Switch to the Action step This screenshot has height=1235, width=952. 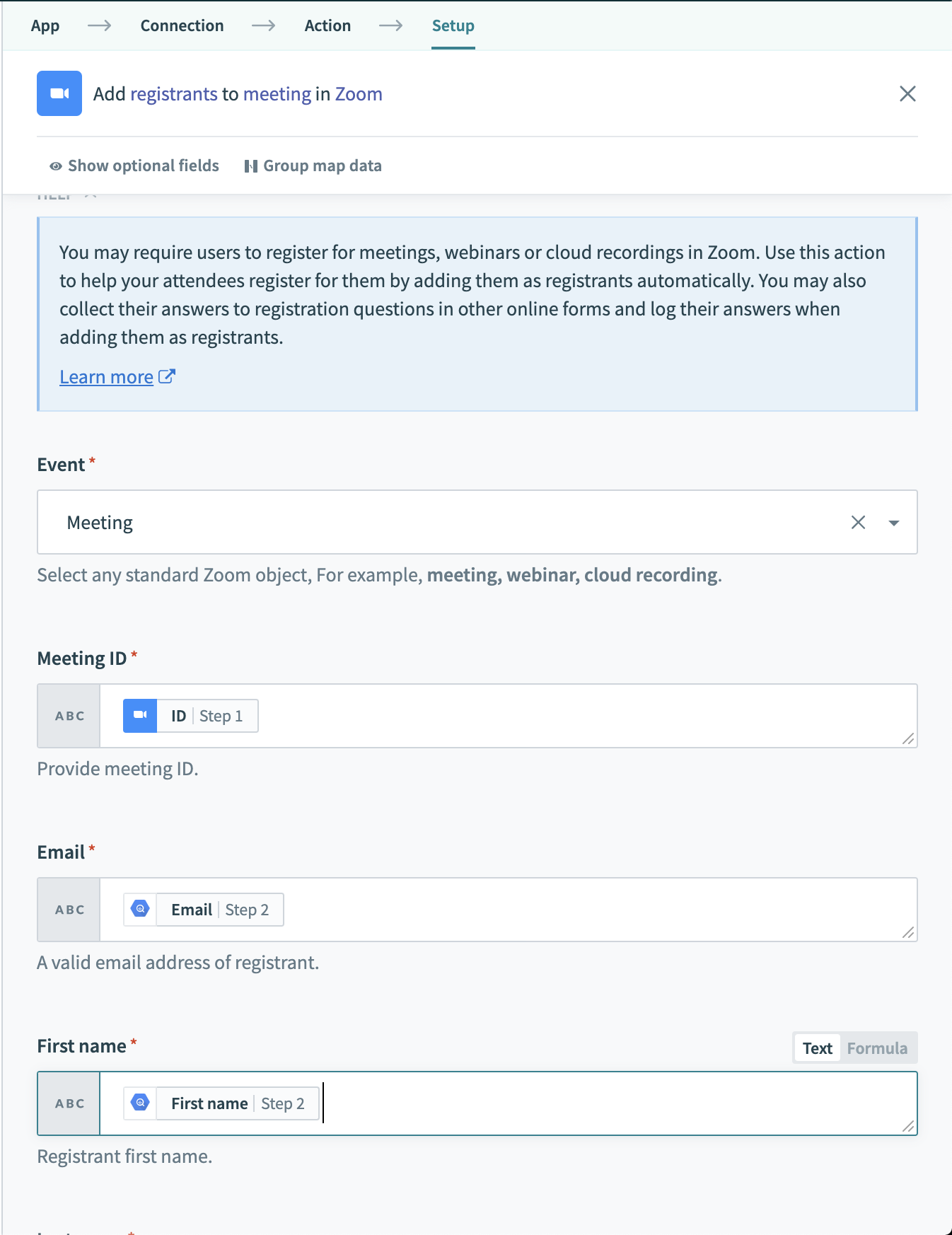[327, 25]
